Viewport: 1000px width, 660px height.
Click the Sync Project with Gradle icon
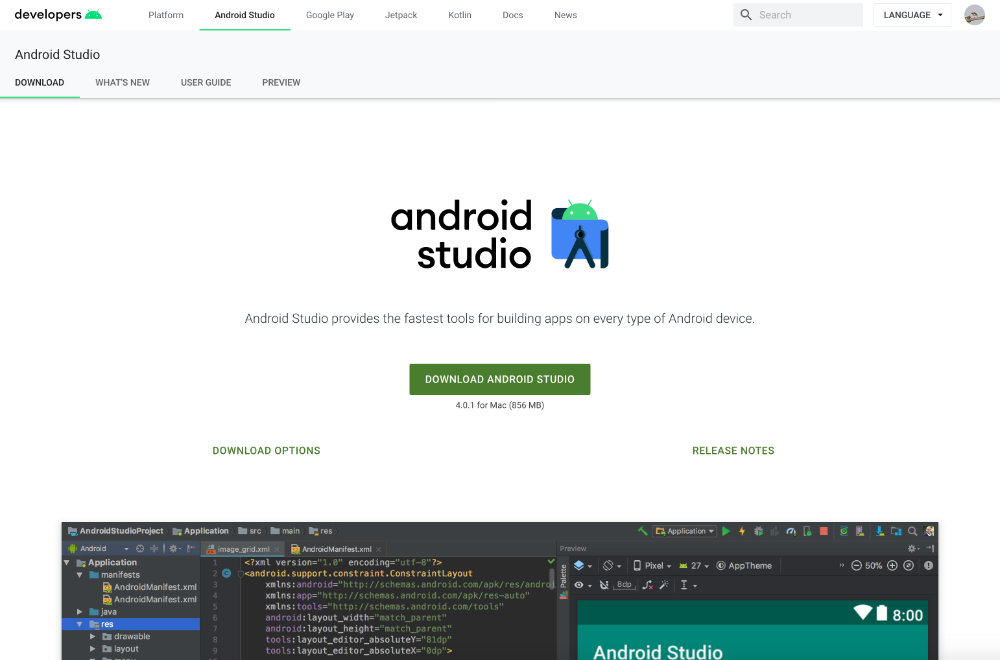(844, 531)
